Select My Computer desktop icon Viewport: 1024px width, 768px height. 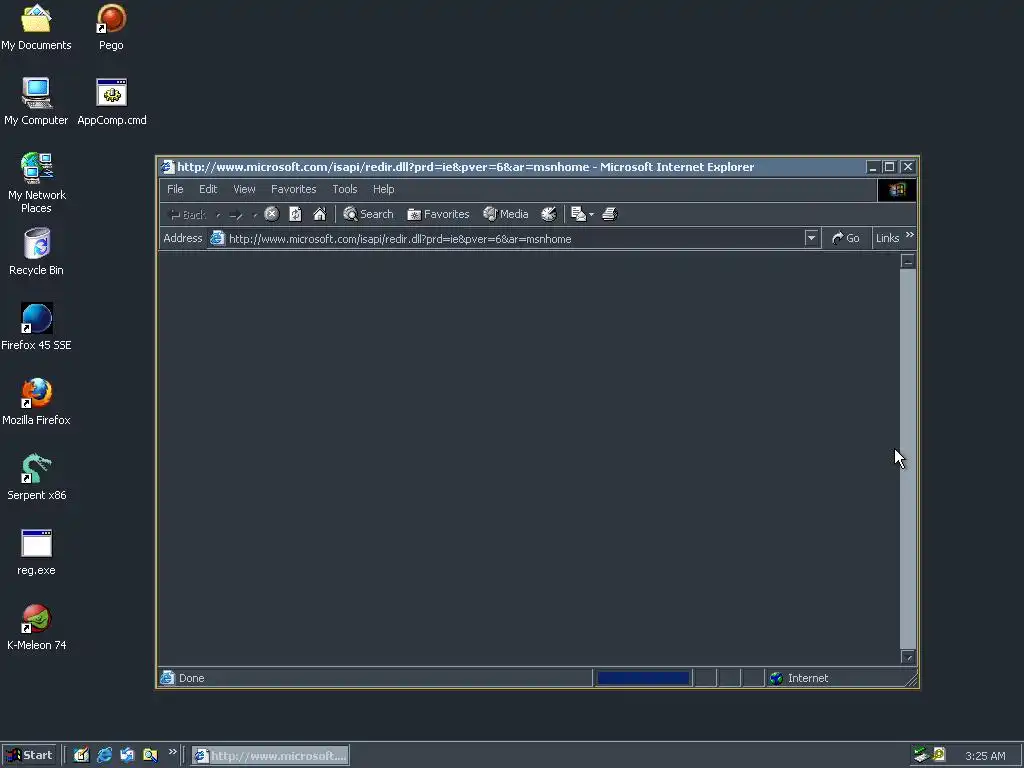pyautogui.click(x=36, y=102)
